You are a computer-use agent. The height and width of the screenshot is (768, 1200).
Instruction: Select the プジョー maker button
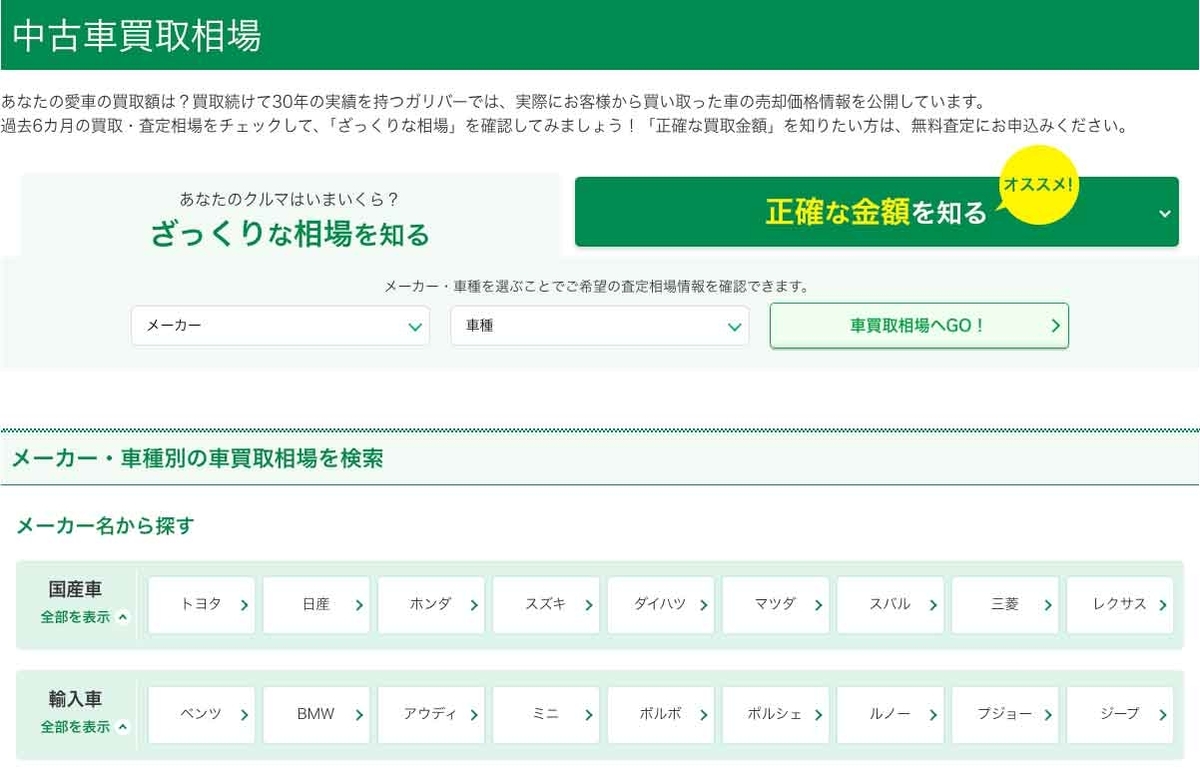[x=1005, y=715]
